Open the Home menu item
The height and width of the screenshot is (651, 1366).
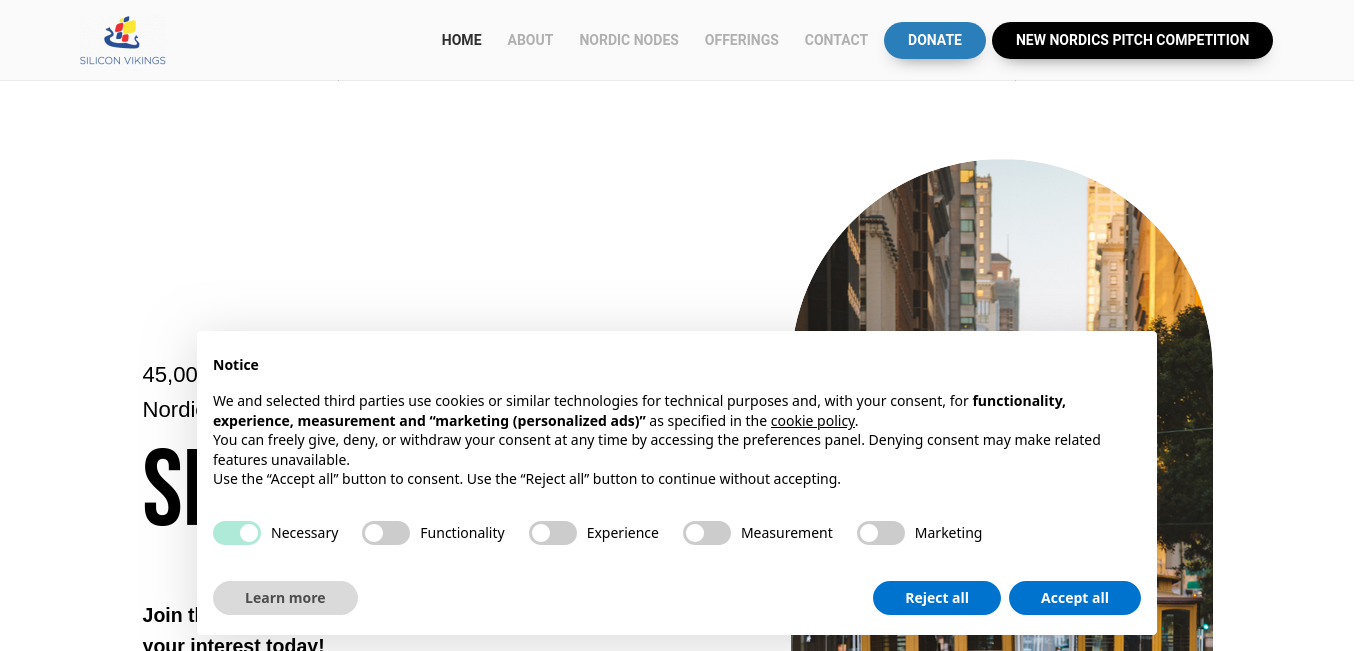point(462,40)
